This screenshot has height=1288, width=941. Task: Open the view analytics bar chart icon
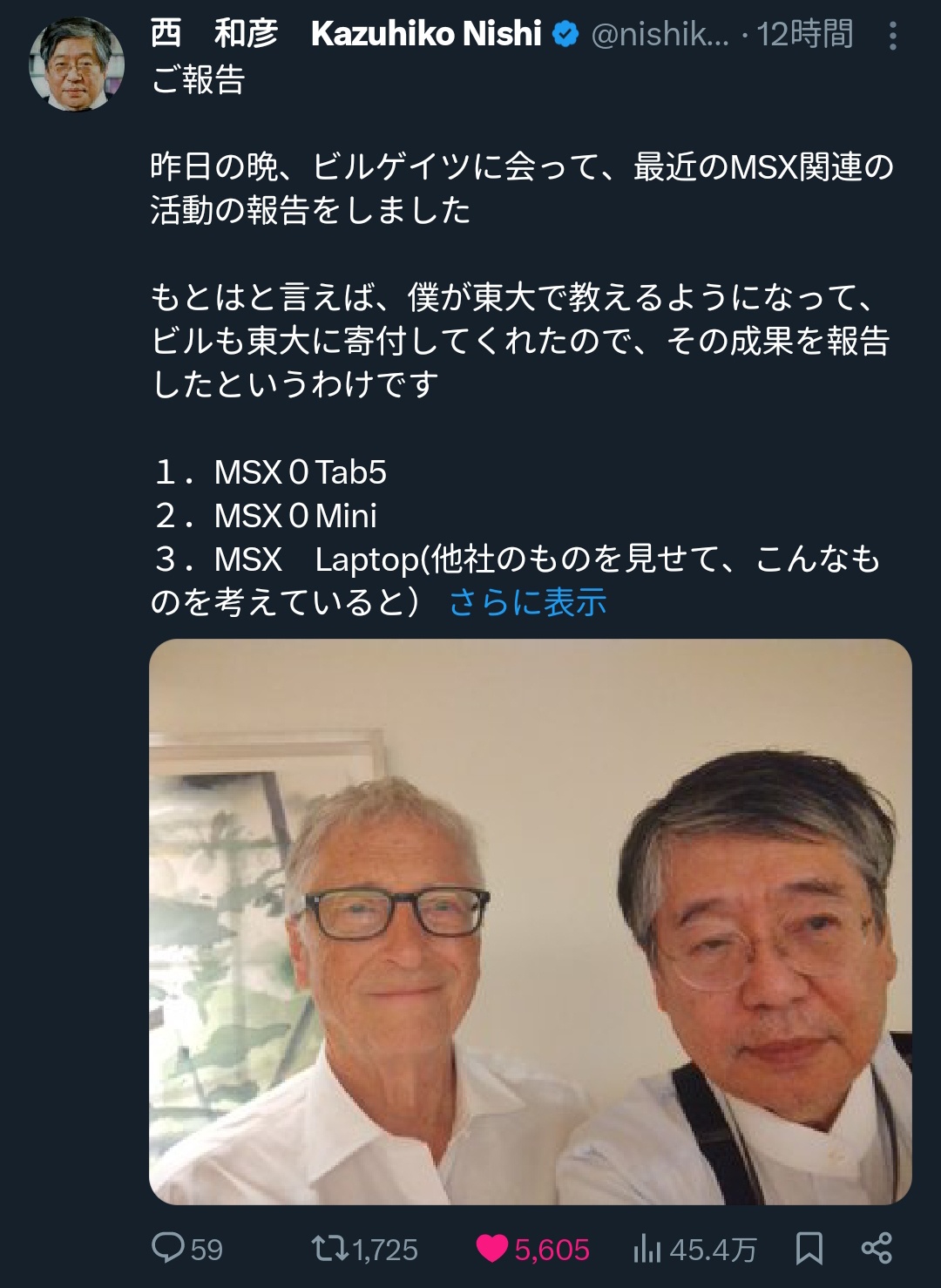click(x=647, y=1249)
